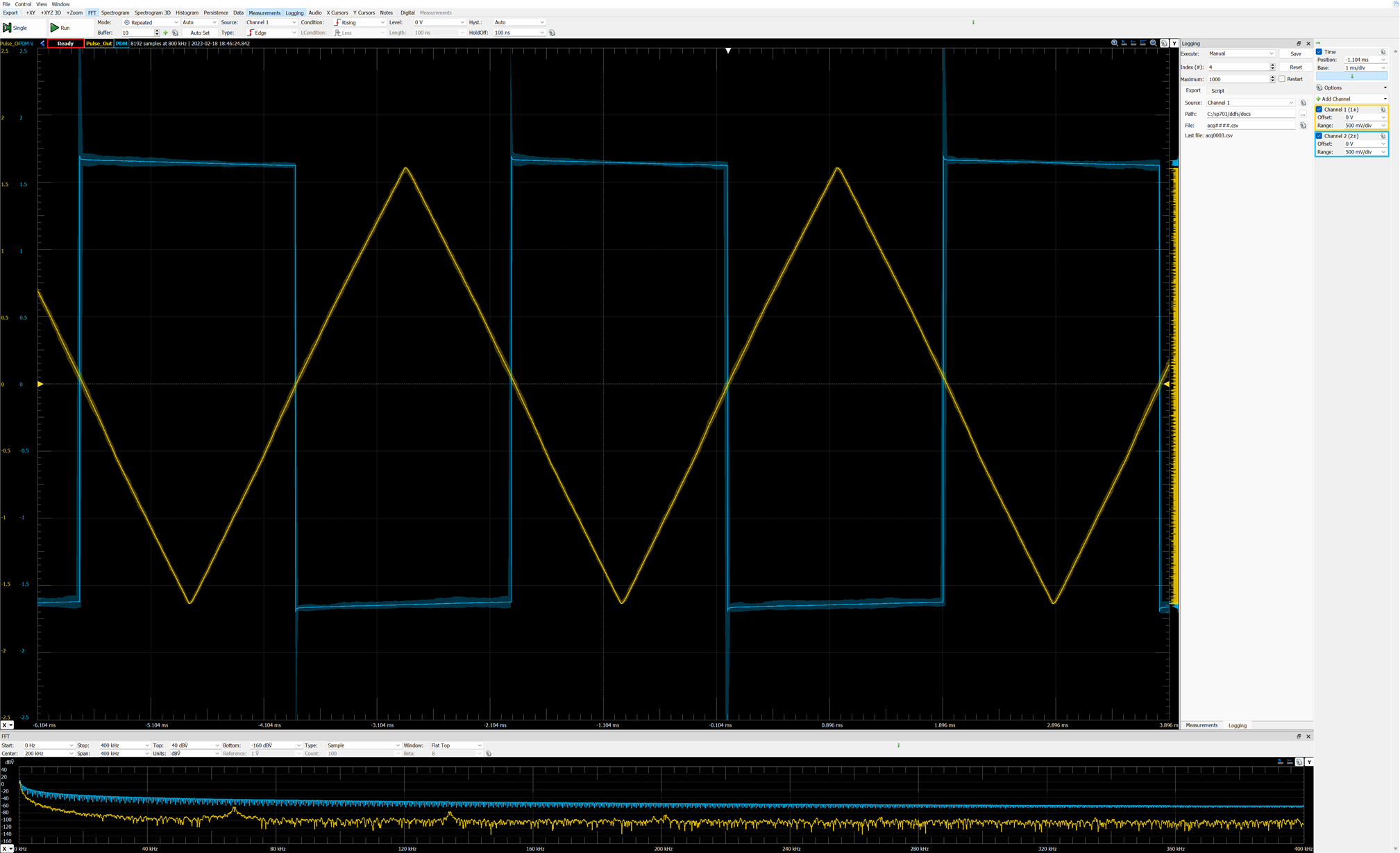Open the Spectrogram view

(115, 12)
